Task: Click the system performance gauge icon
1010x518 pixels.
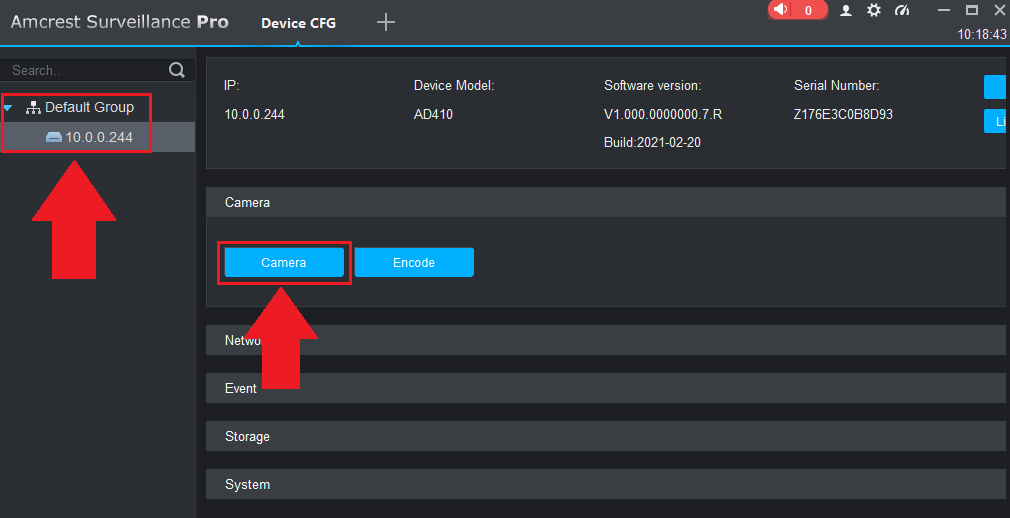Action: tap(902, 10)
